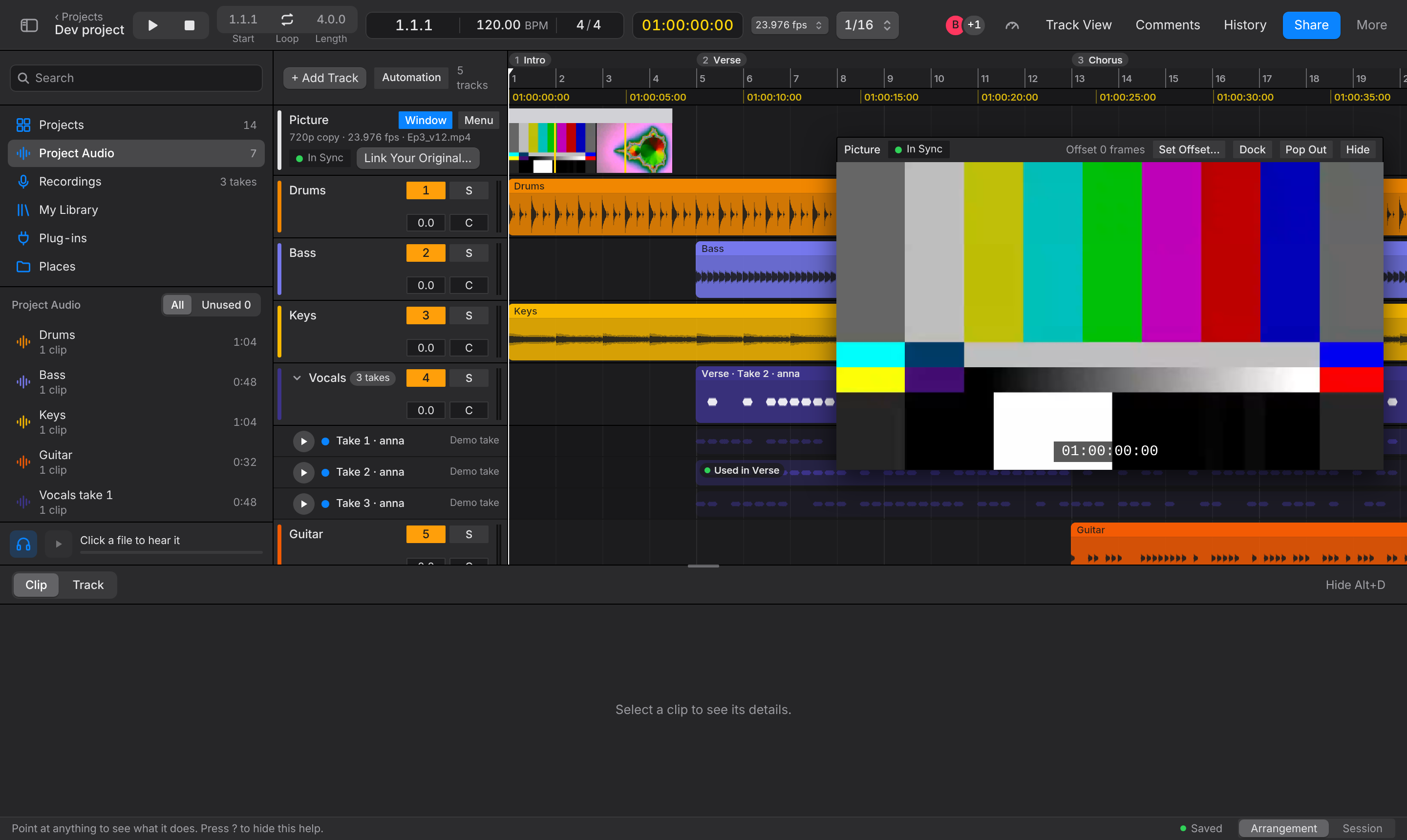The image size is (1407, 840).
Task: Click the performance meter gauge icon
Action: tap(1012, 25)
